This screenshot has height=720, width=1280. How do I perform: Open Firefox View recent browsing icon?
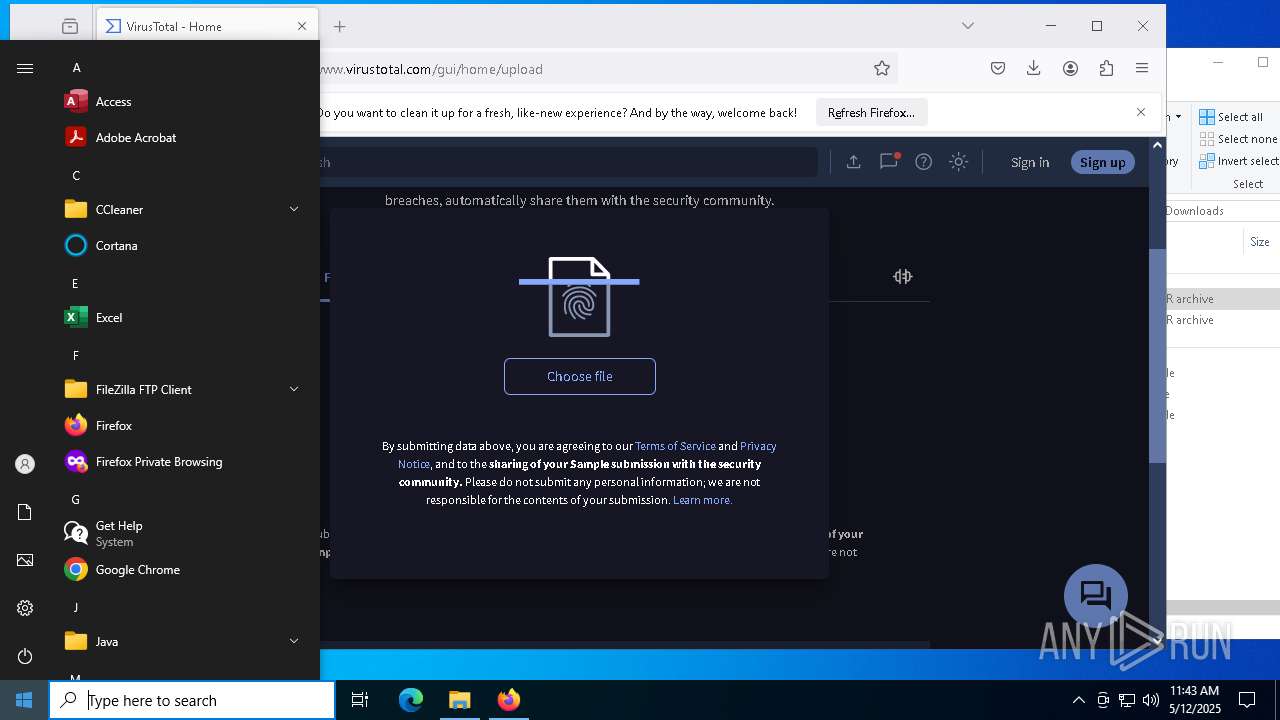(69, 26)
